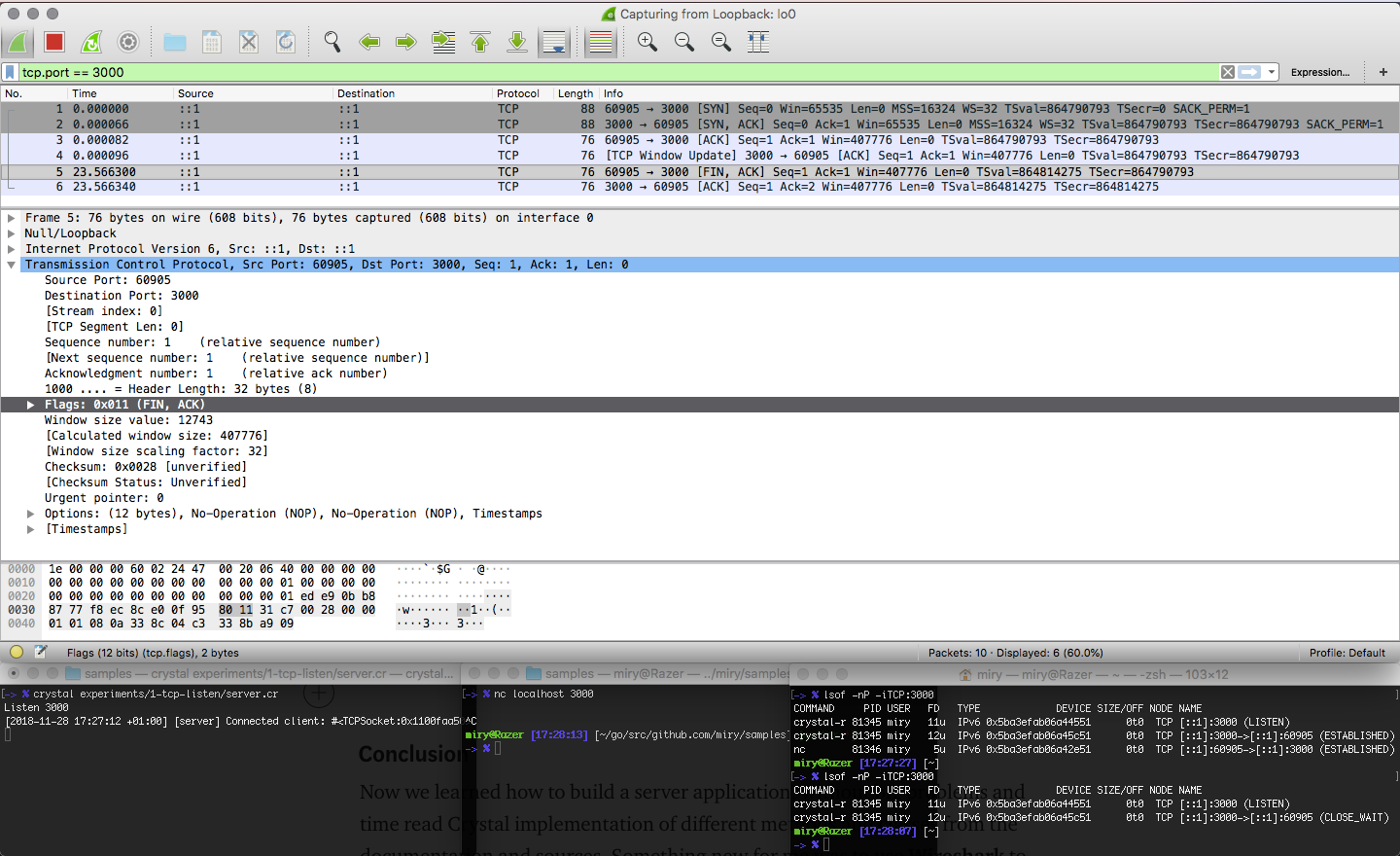1400x856 pixels.
Task: Click Packets: 10 · Displayed: 6 status
Action: (1015, 653)
